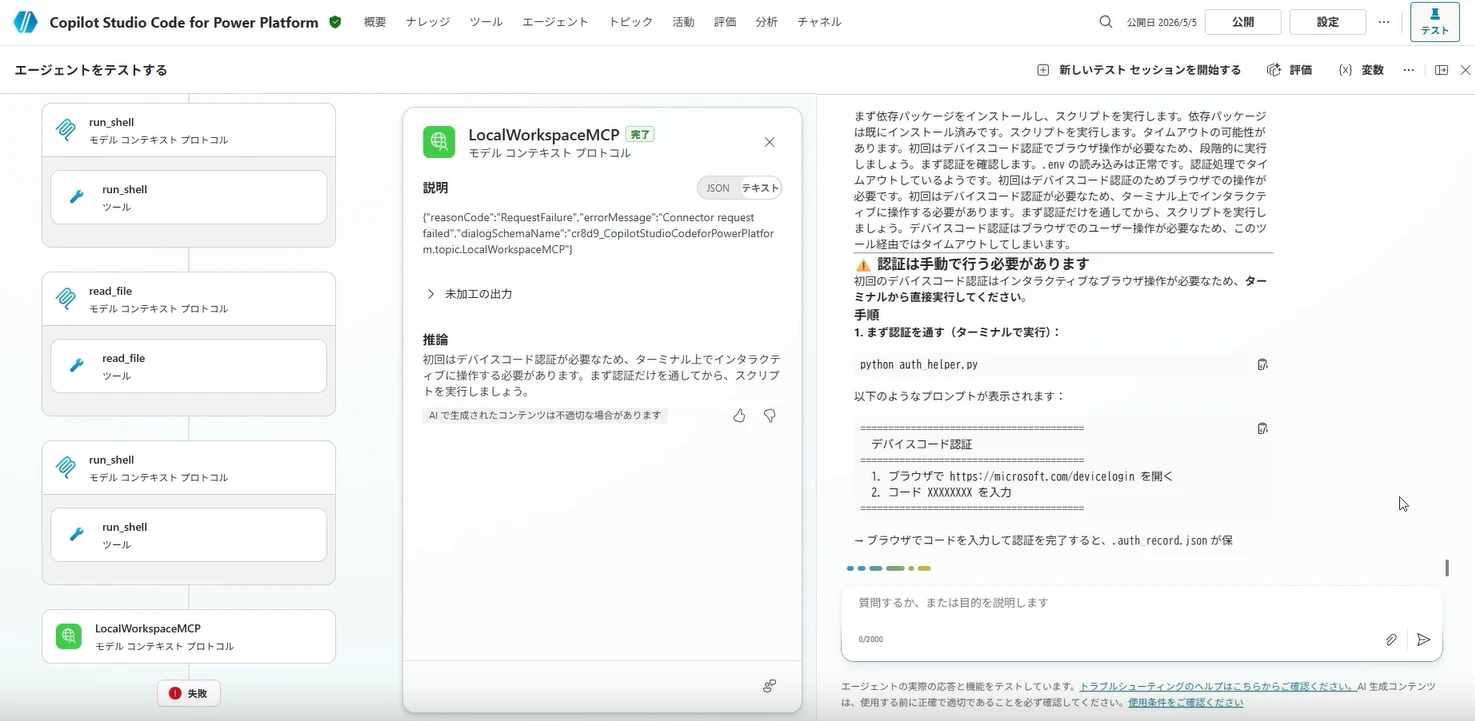Open the 活動 tab
This screenshot has width=1475, height=721.
pyautogui.click(x=683, y=22)
